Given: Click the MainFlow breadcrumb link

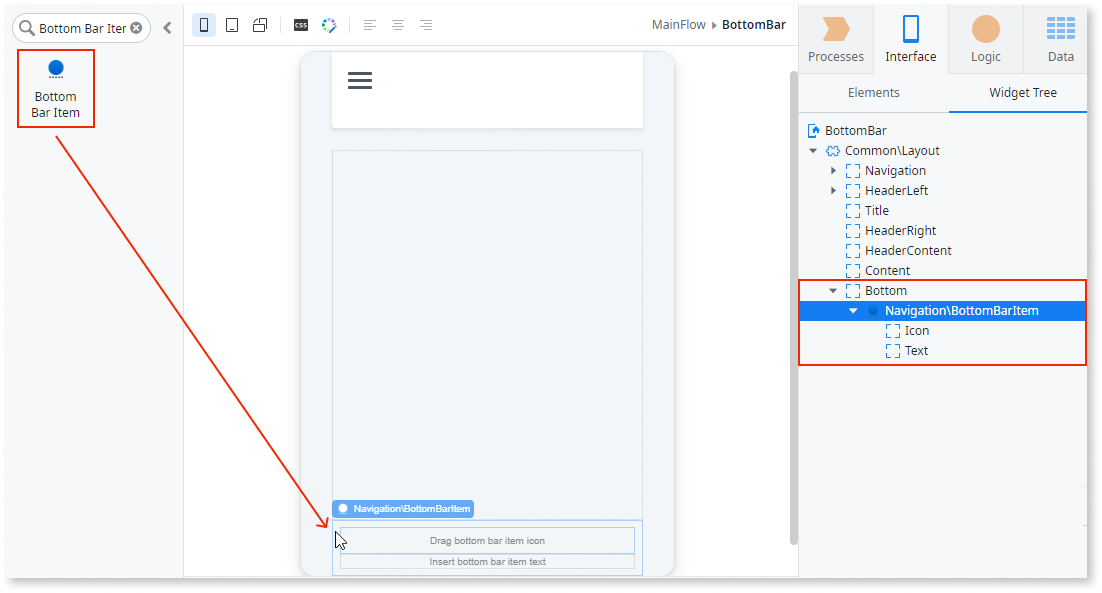Looking at the screenshot, I should point(678,24).
